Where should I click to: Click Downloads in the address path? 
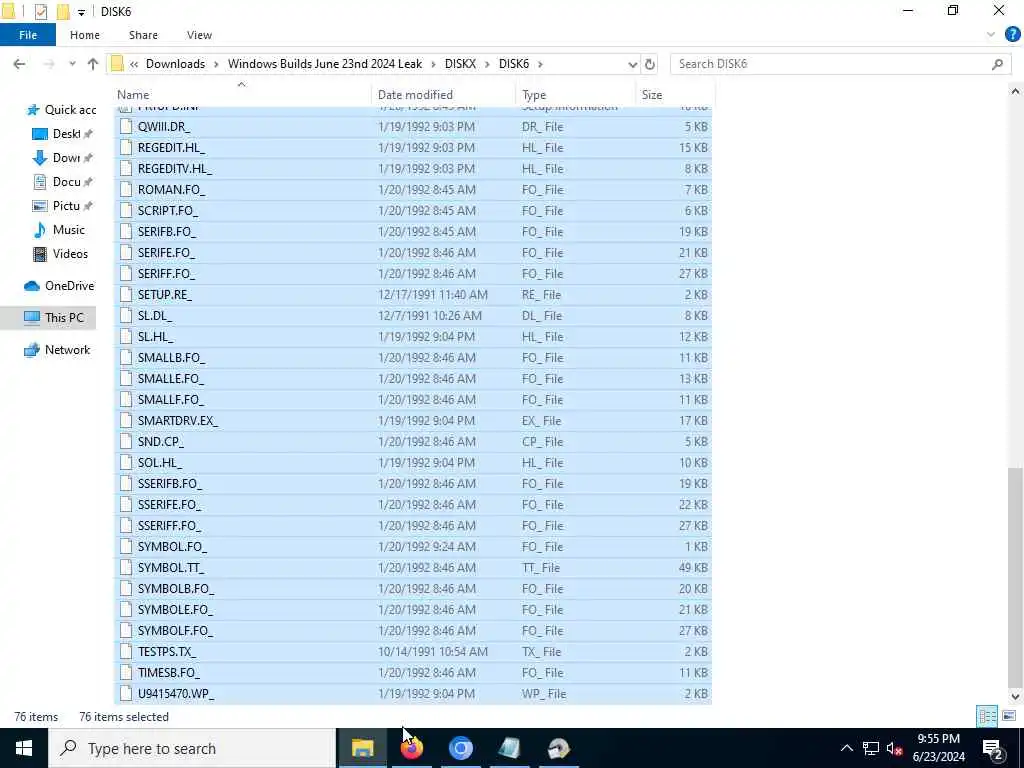175,64
